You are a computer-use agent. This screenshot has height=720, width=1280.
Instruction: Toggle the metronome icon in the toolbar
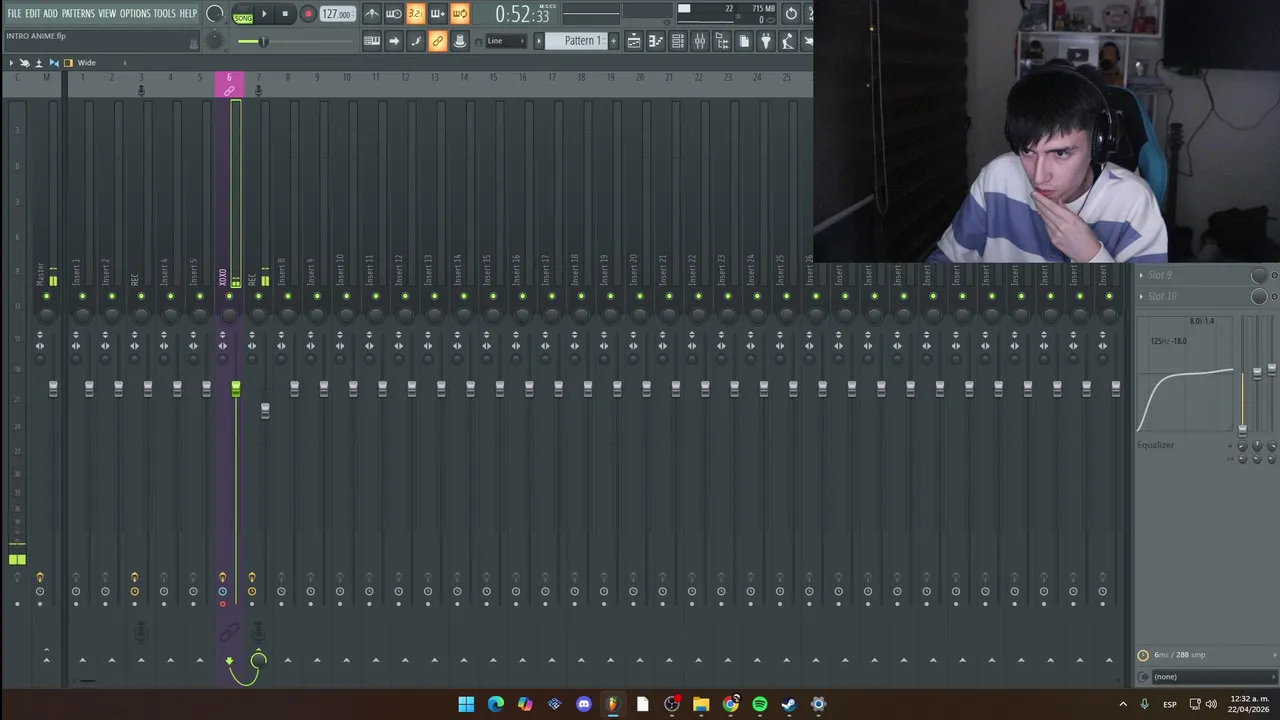371,14
